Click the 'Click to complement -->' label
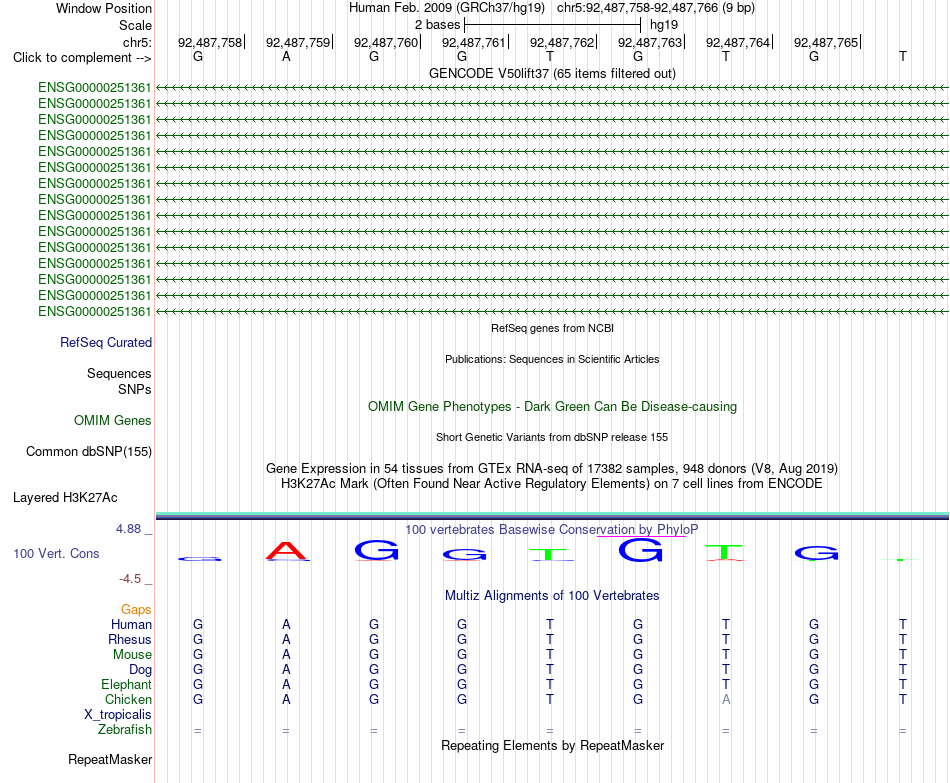The height and width of the screenshot is (783, 950). (82, 58)
